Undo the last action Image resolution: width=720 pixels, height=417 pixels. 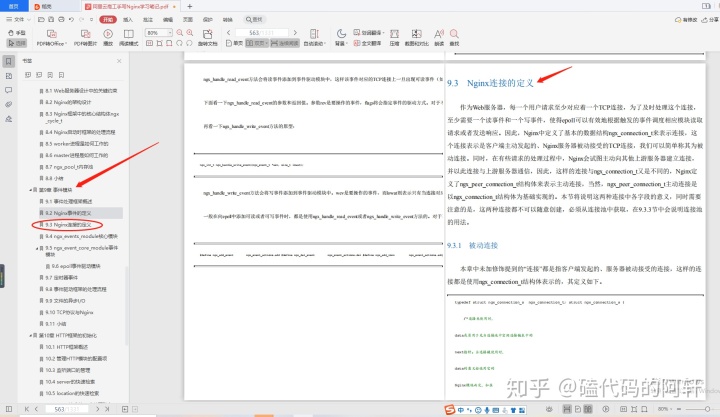(71, 19)
